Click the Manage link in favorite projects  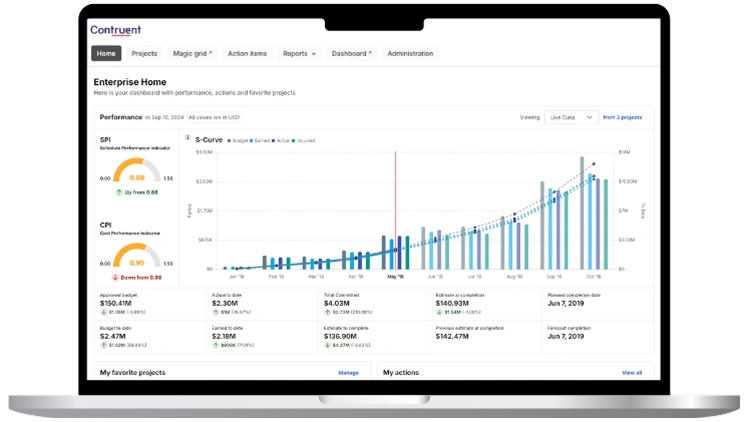click(348, 372)
